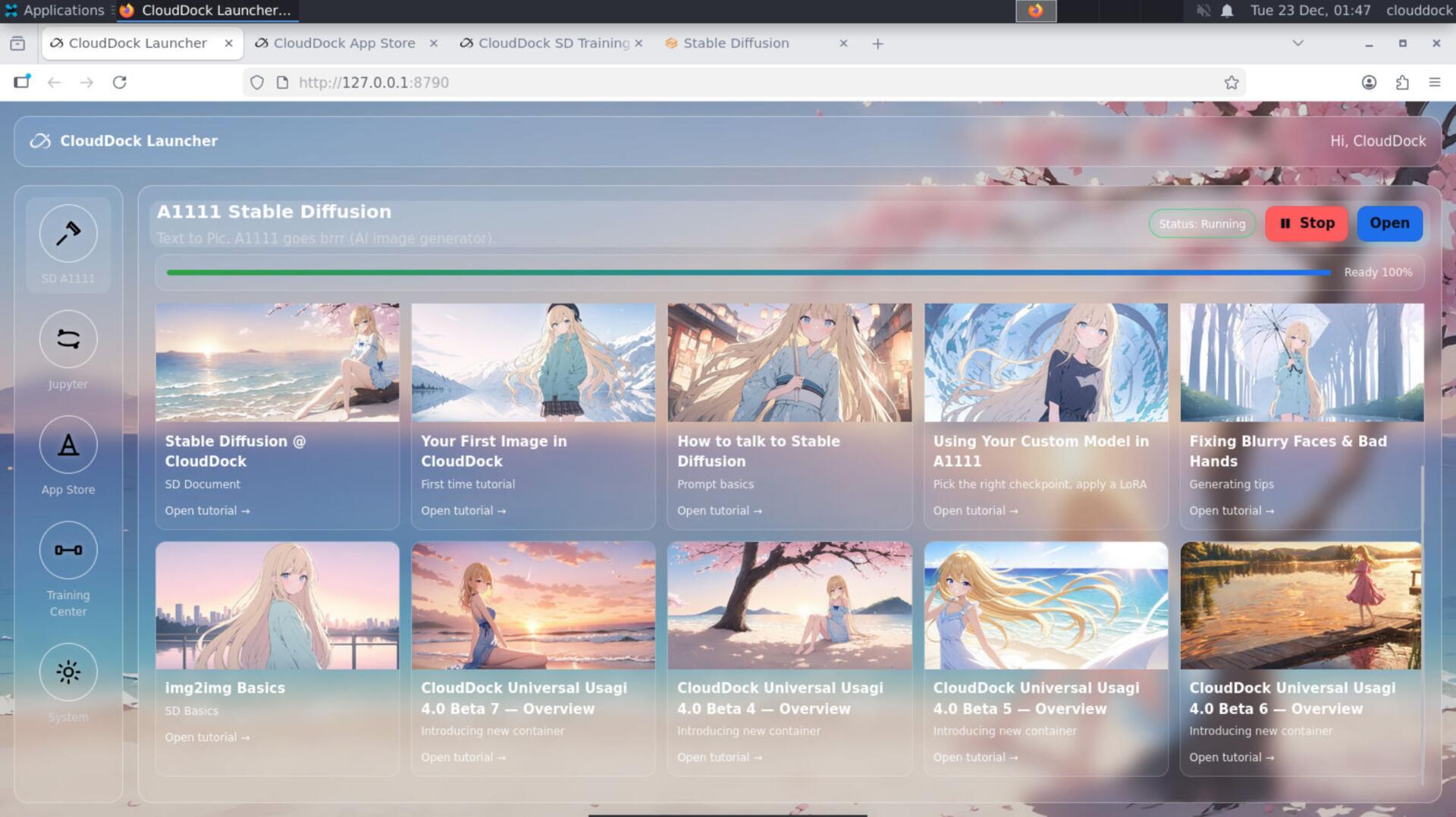This screenshot has height=817, width=1456.
Task: Click the img2img Basics thumbnail image
Action: point(277,606)
